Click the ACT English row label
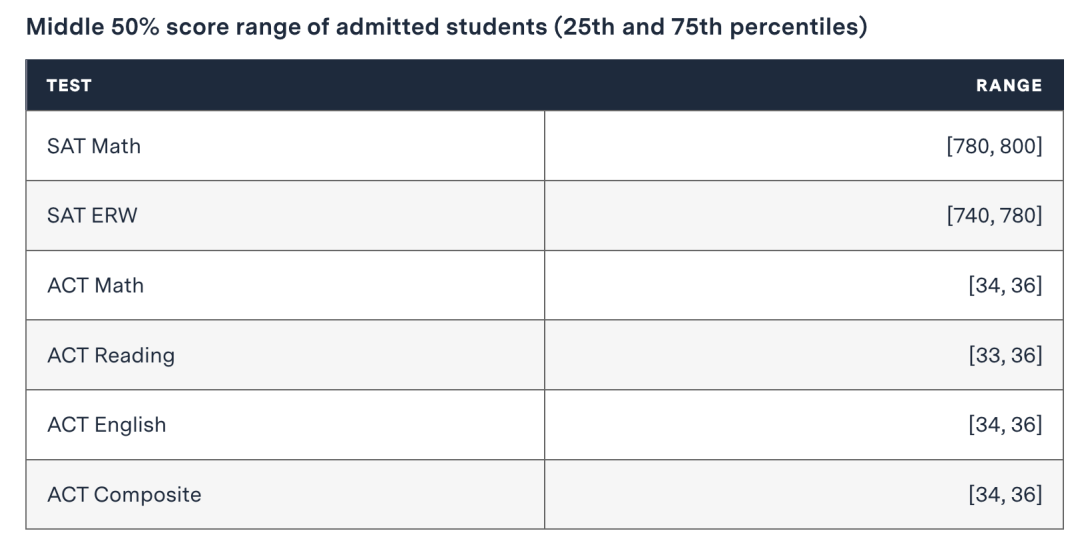Screen dimensions: 1080x541 coord(106,425)
